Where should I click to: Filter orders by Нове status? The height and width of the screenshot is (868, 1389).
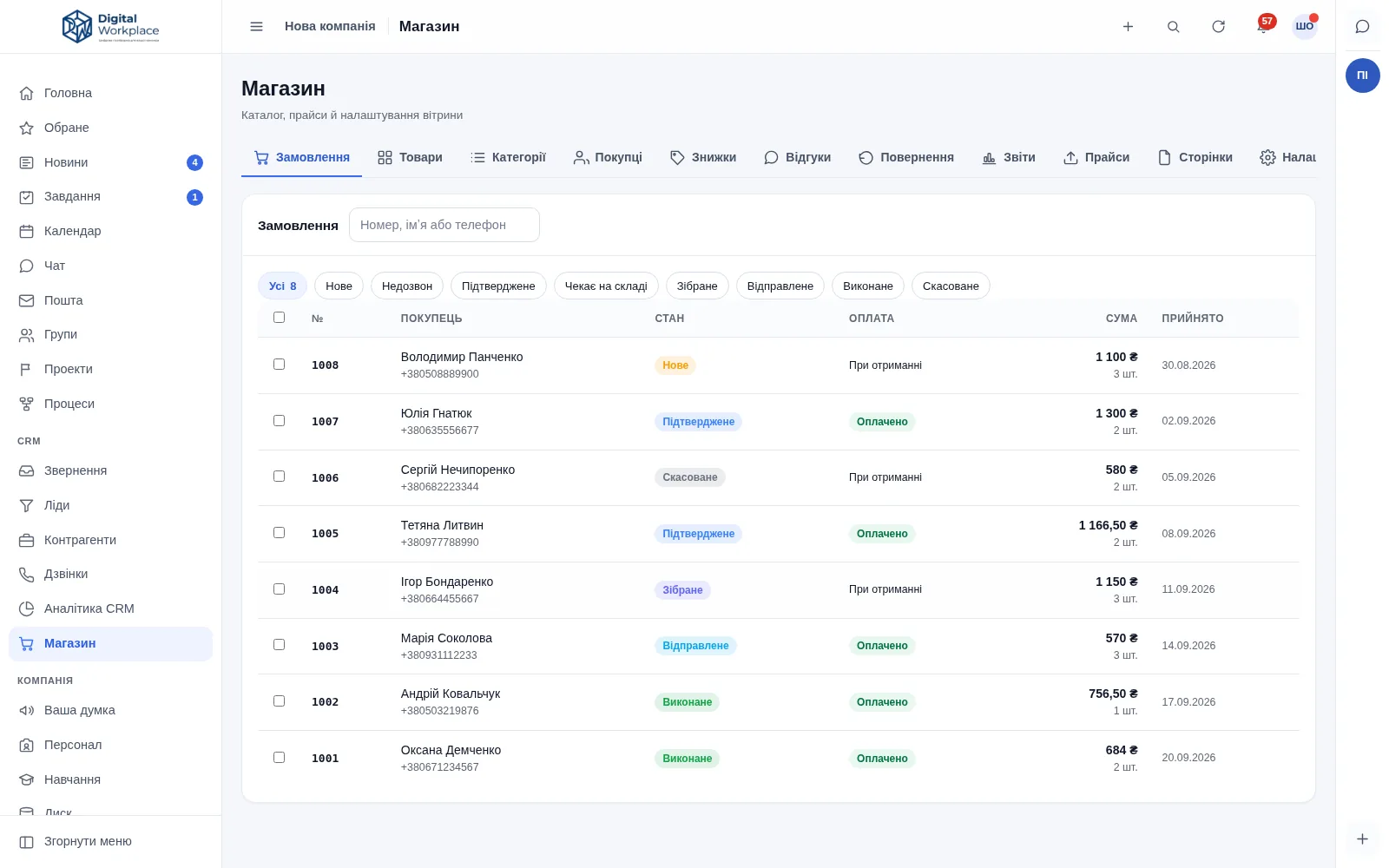(339, 286)
